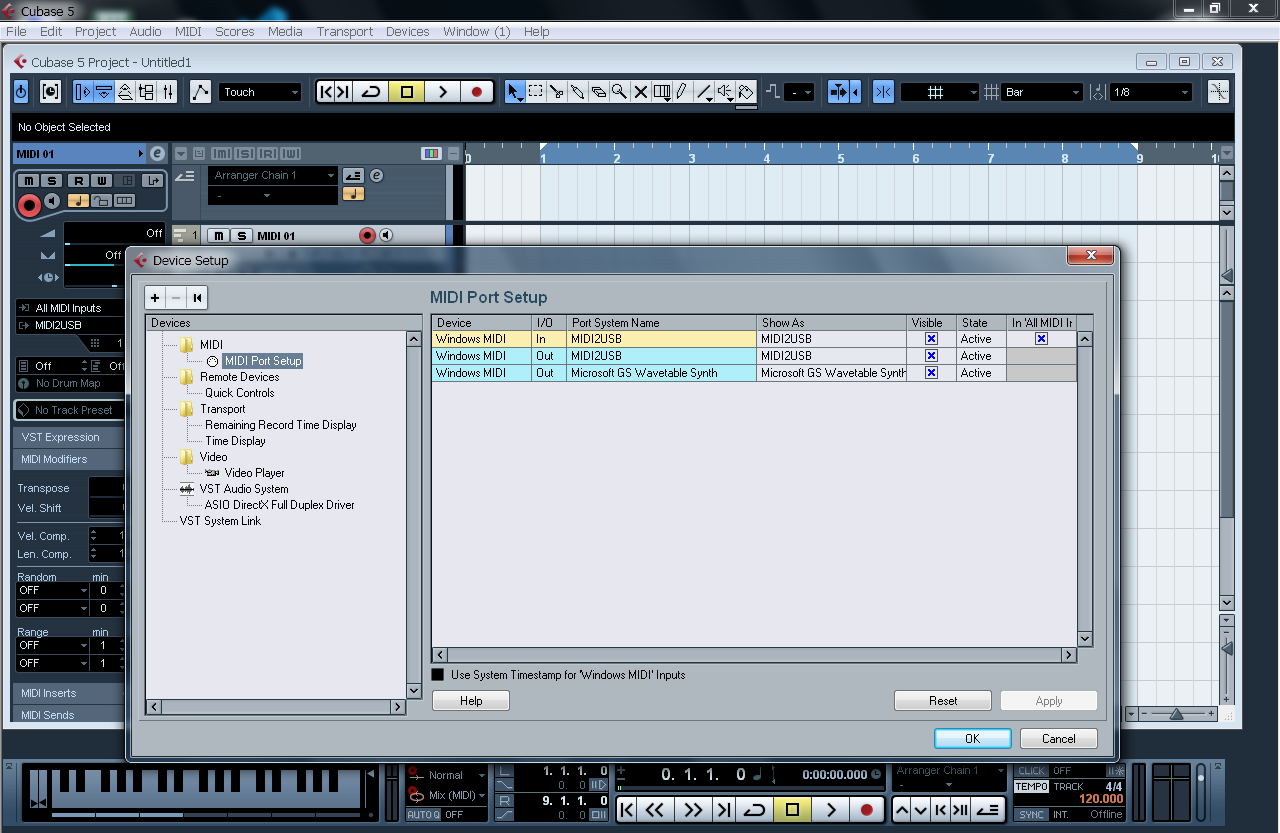Click the Reset button in Device Setup
The height and width of the screenshot is (833, 1280).
pyautogui.click(x=943, y=701)
